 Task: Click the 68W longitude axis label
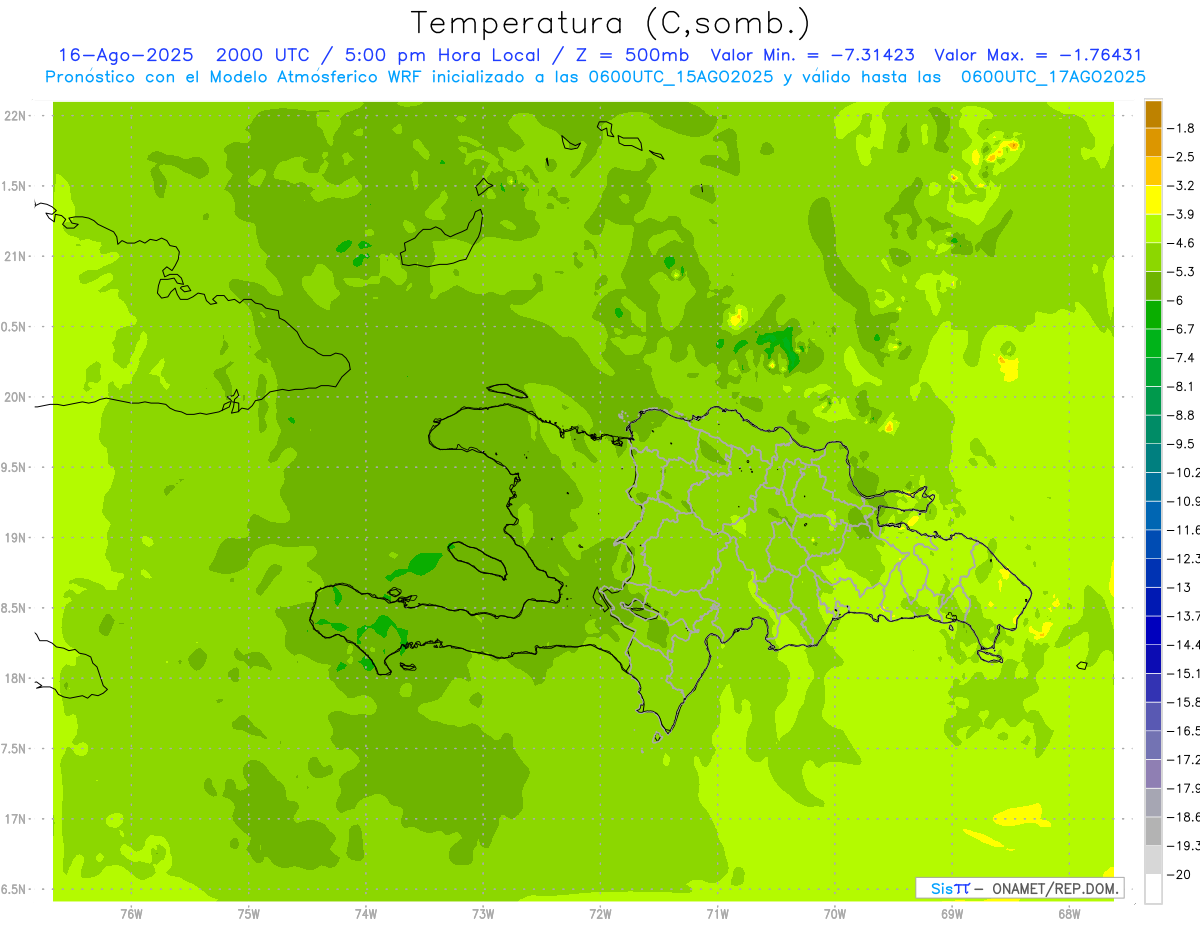tap(1068, 913)
